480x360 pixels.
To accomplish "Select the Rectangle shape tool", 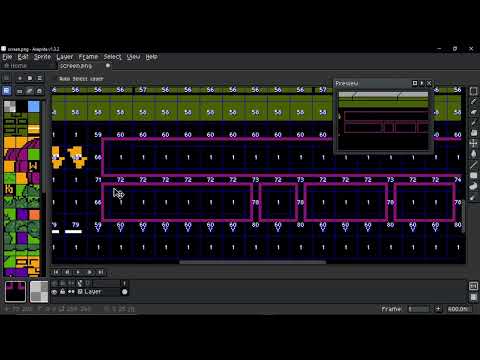I will tap(473, 176).
